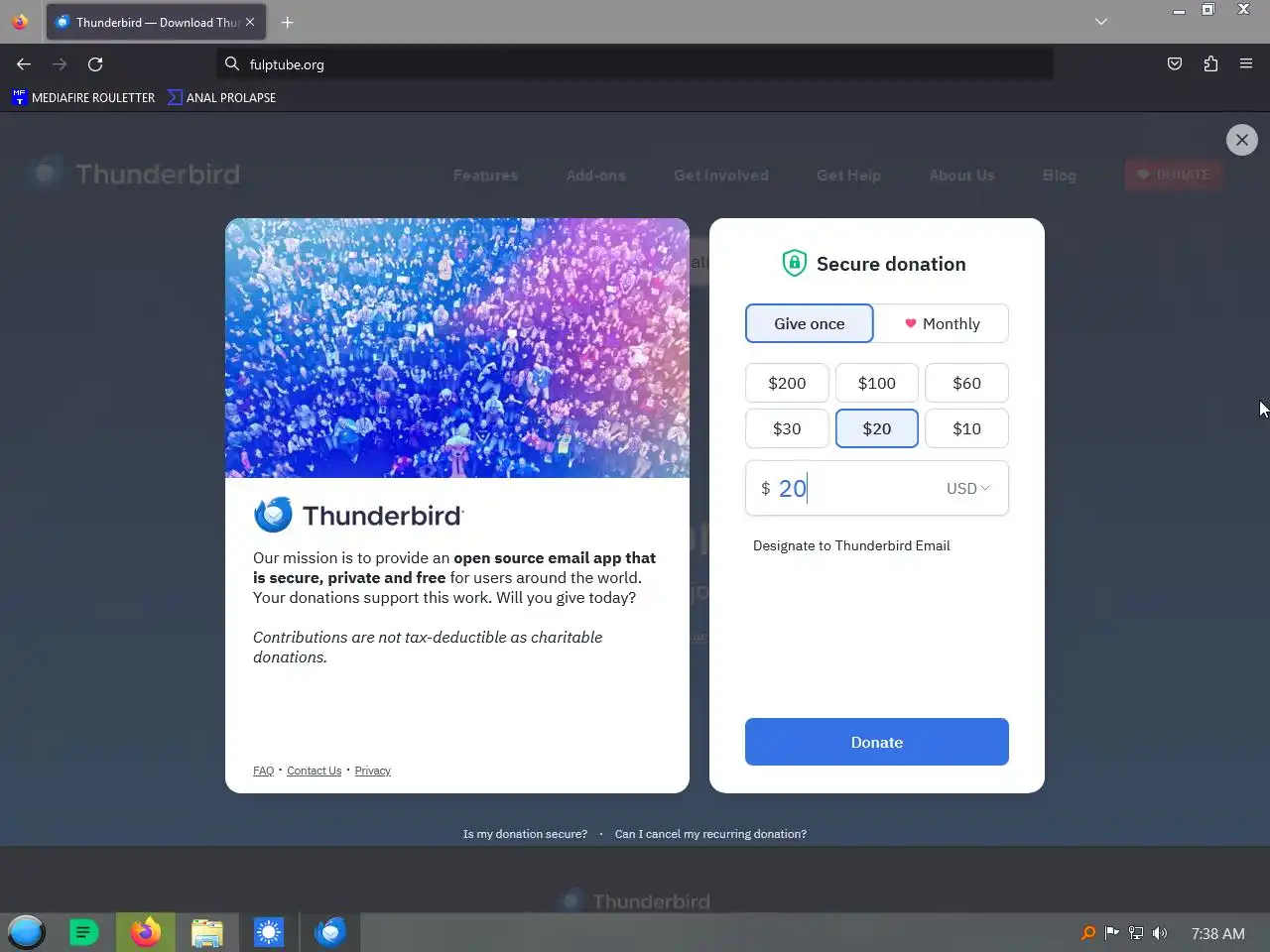Choose the $100 donation amount
This screenshot has height=952, width=1270.
877,383
